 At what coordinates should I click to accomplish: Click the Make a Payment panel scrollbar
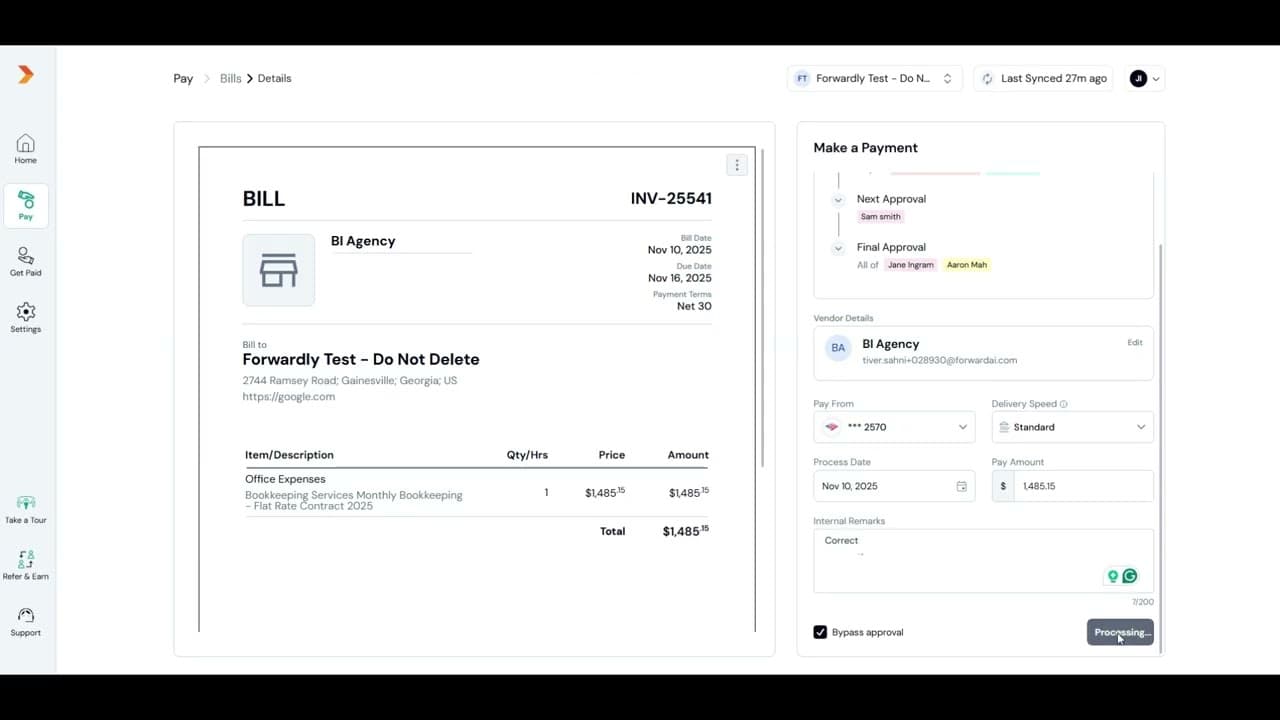click(1160, 447)
